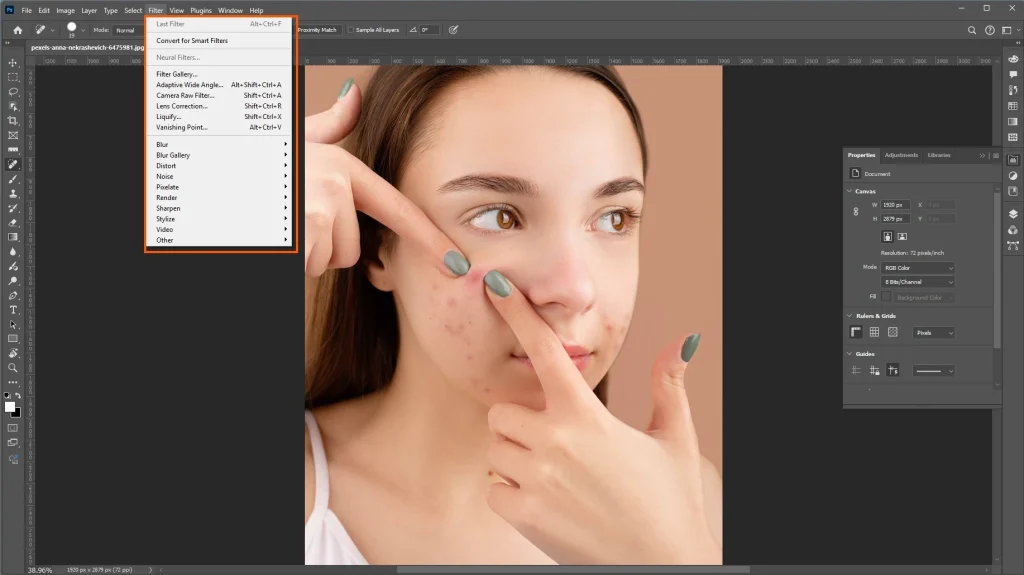Image resolution: width=1024 pixels, height=575 pixels.
Task: Select the Pen tool
Action: click(x=12, y=295)
